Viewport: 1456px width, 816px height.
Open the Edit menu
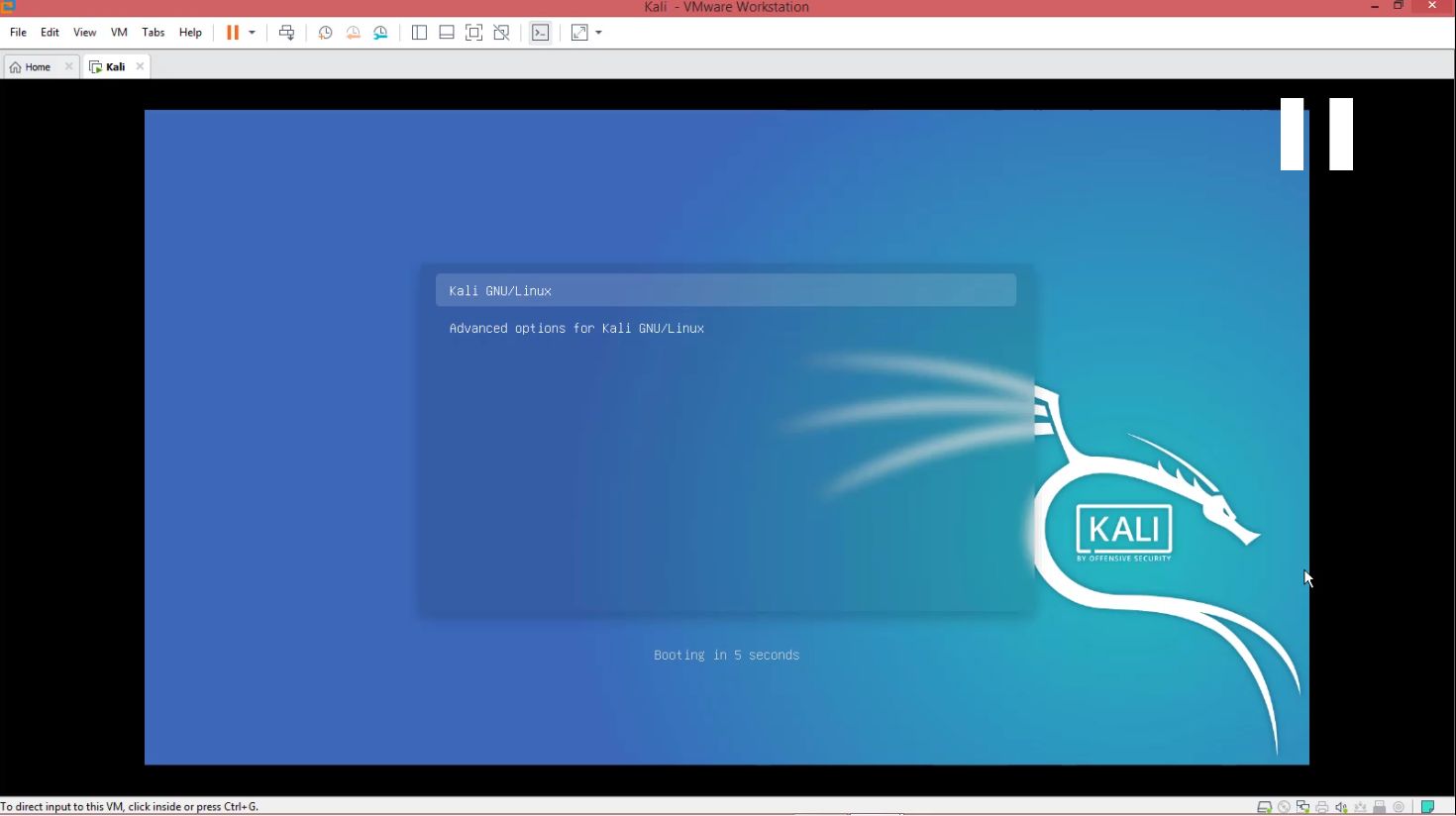coord(50,33)
